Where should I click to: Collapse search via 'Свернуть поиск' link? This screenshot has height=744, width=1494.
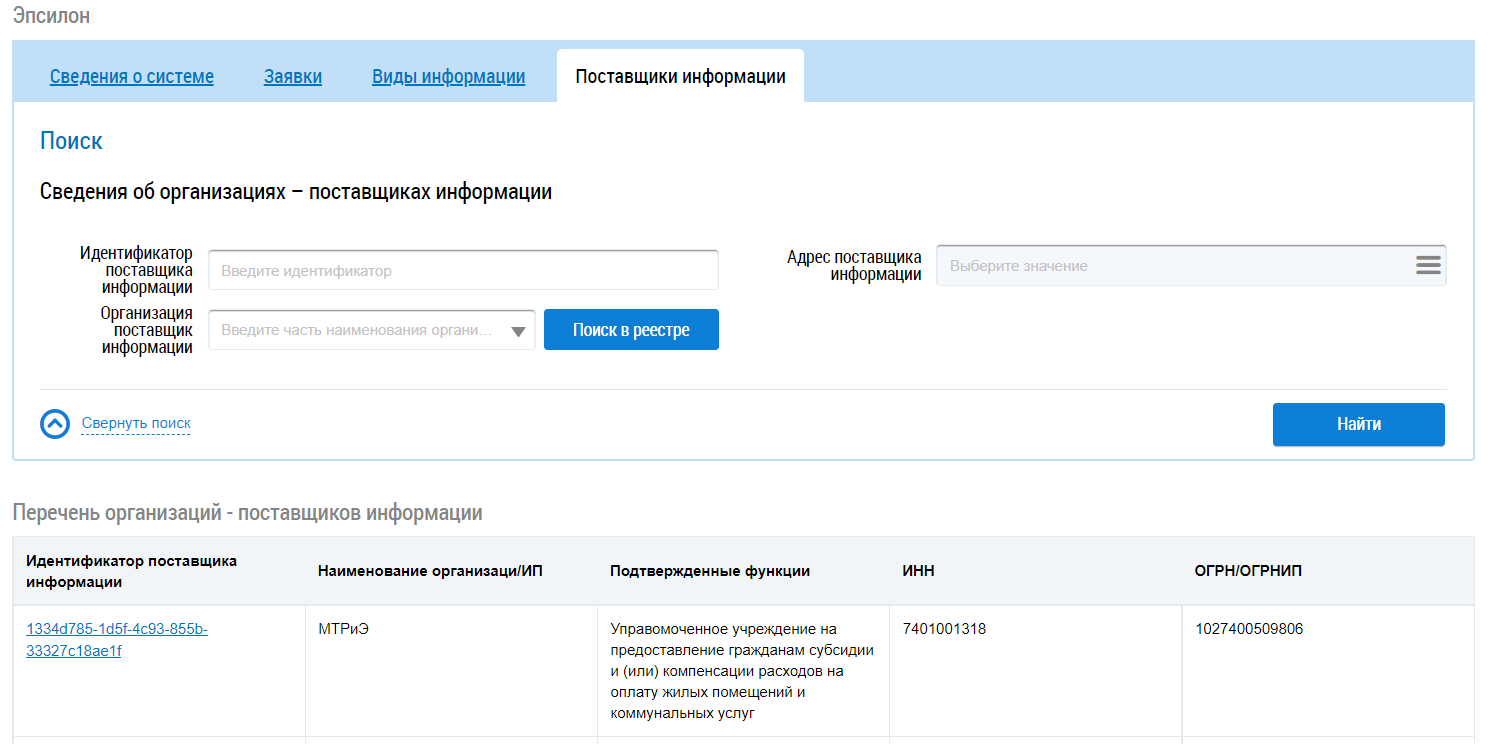coord(136,424)
